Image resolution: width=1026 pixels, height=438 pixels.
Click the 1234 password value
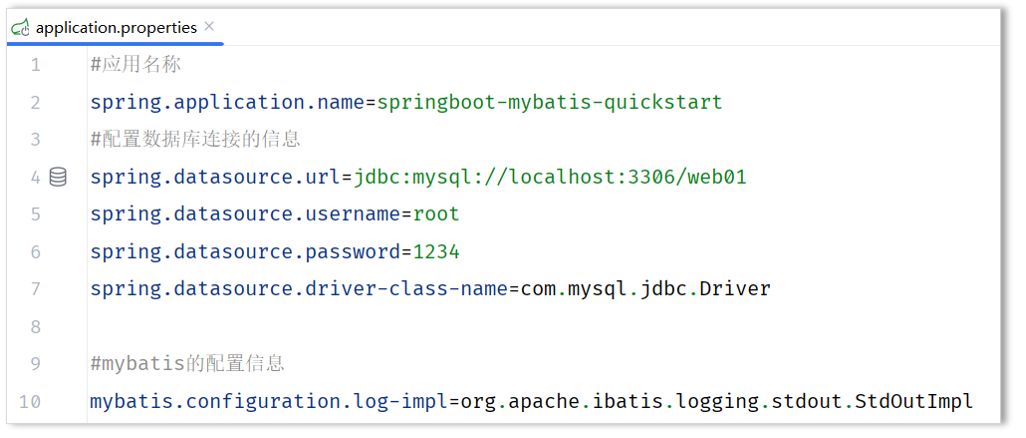click(436, 251)
